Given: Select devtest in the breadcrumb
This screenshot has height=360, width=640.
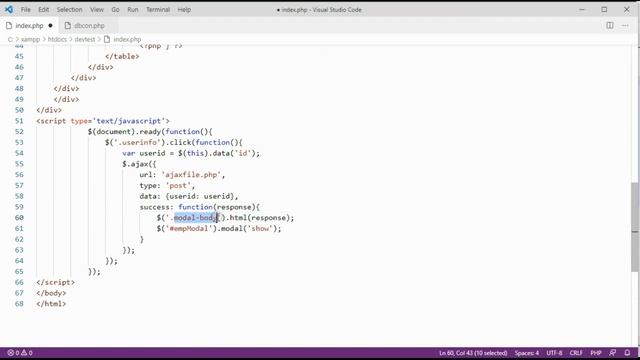Looking at the screenshot, I should coord(84,39).
